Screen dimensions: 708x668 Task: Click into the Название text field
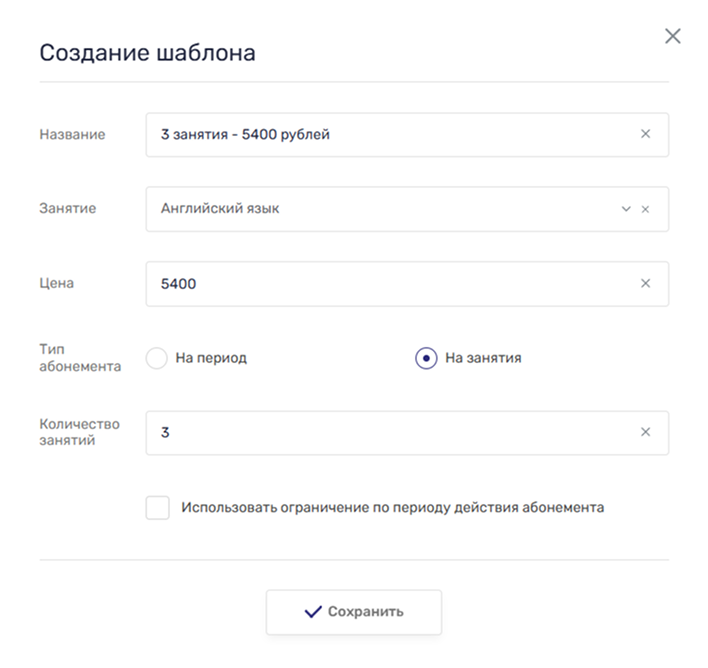click(x=390, y=134)
